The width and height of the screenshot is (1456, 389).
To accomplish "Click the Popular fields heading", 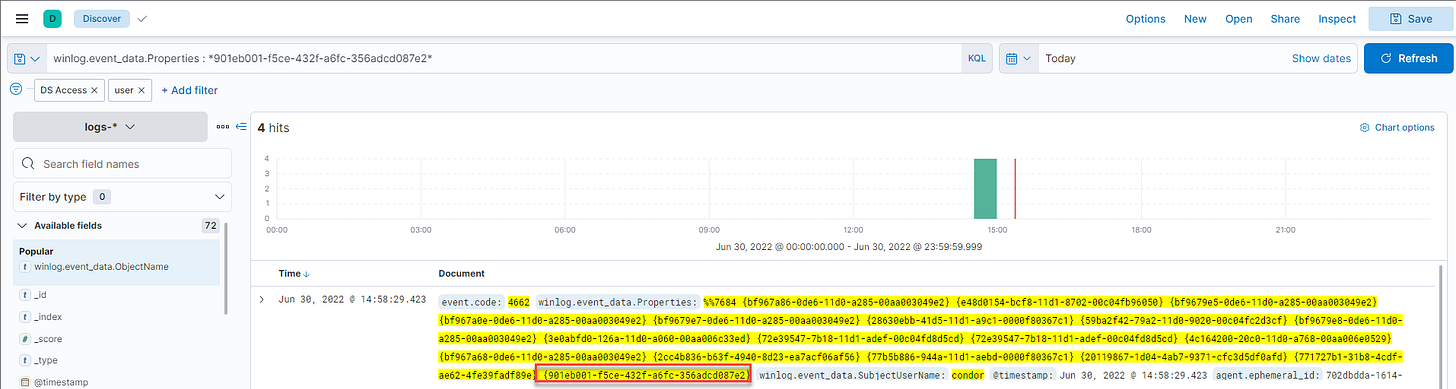I will 36,251.
